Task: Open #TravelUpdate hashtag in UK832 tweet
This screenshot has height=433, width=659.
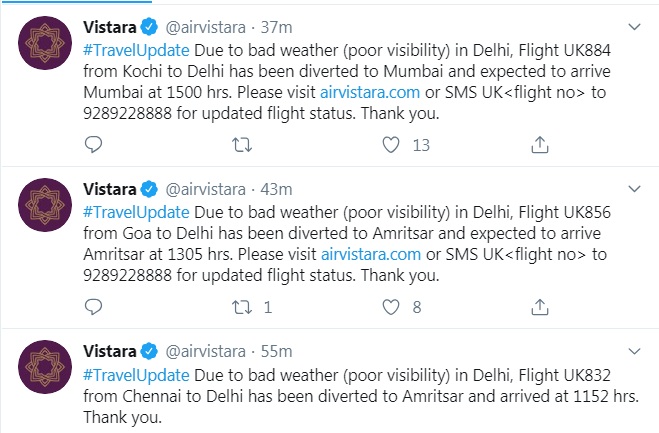Action: coord(136,375)
